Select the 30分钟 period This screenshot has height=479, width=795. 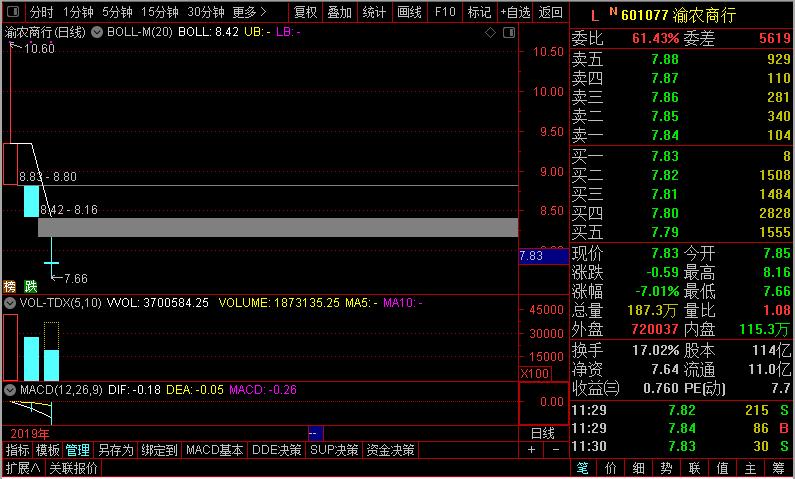click(x=206, y=12)
